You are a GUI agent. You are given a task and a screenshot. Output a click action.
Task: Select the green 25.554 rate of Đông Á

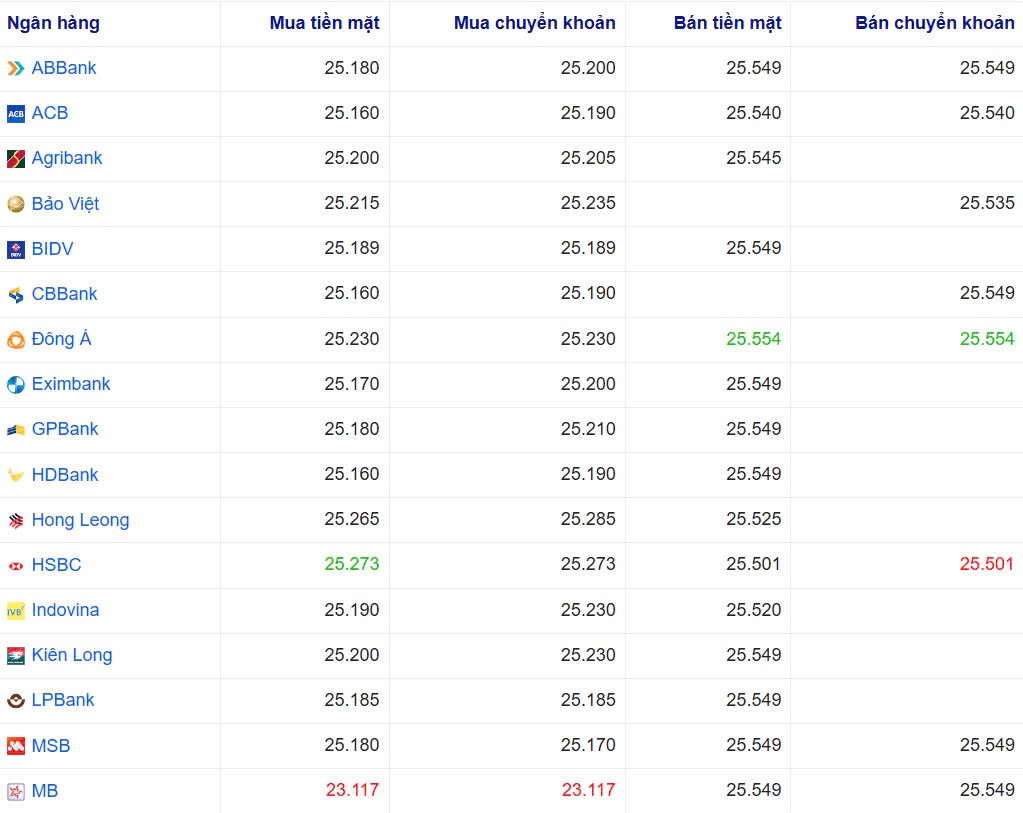coord(753,339)
